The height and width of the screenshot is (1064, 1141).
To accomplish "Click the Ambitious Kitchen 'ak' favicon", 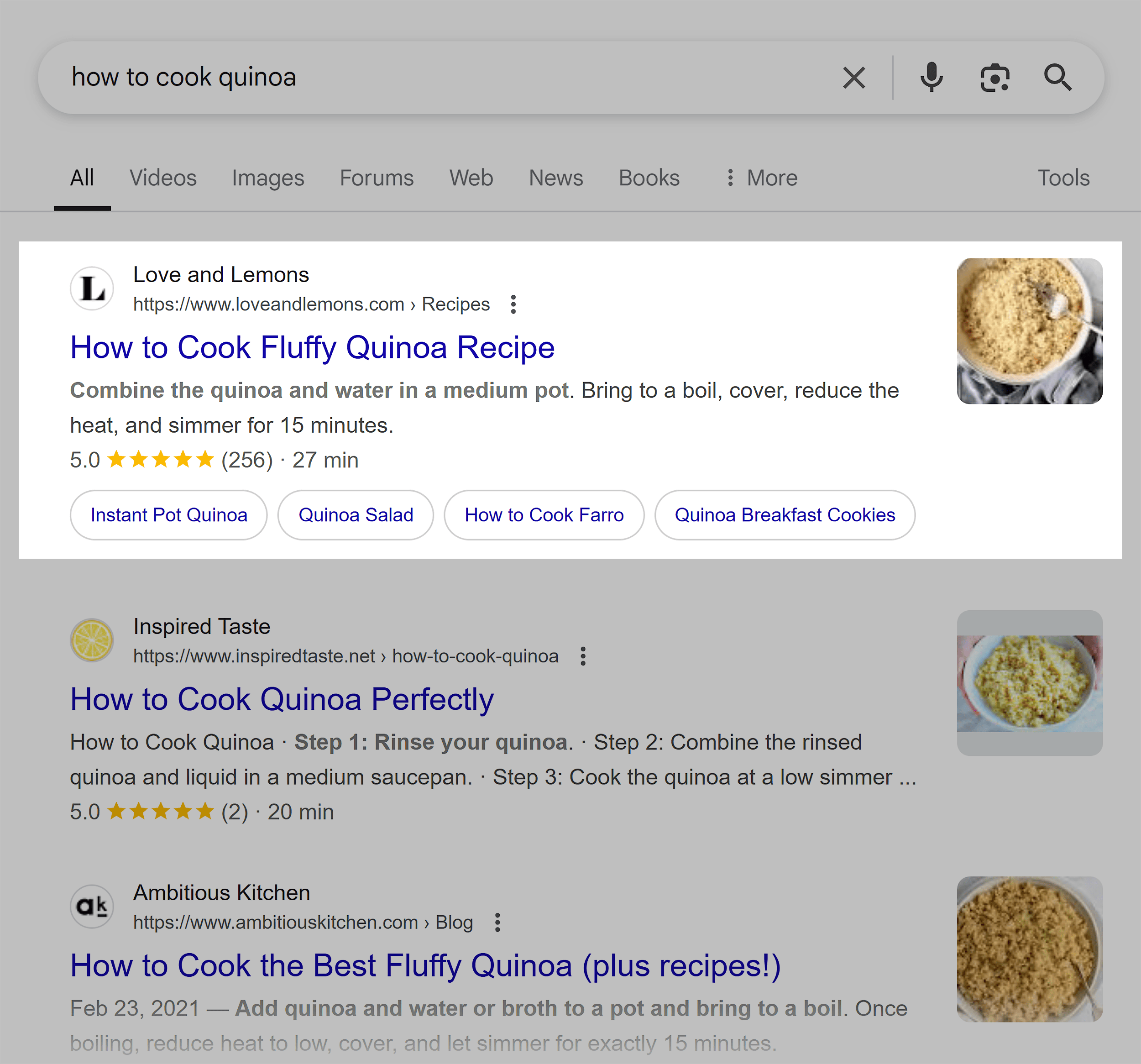I will pyautogui.click(x=92, y=907).
